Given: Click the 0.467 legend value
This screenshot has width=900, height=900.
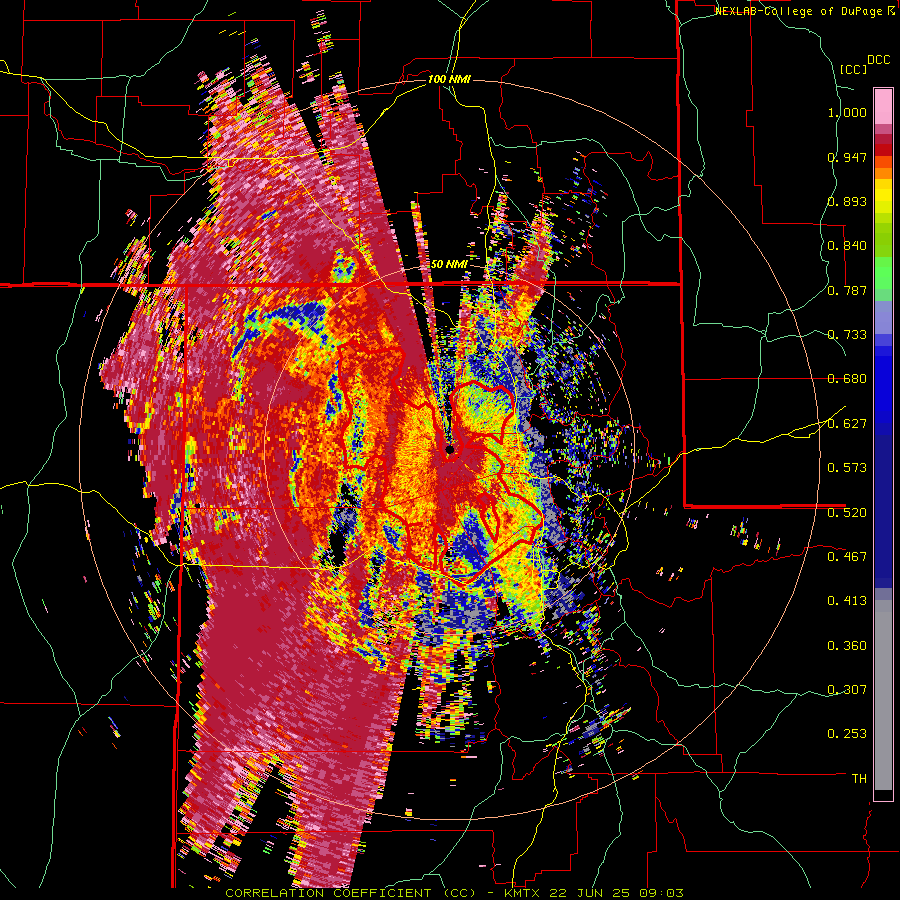Looking at the screenshot, I should coord(847,556).
